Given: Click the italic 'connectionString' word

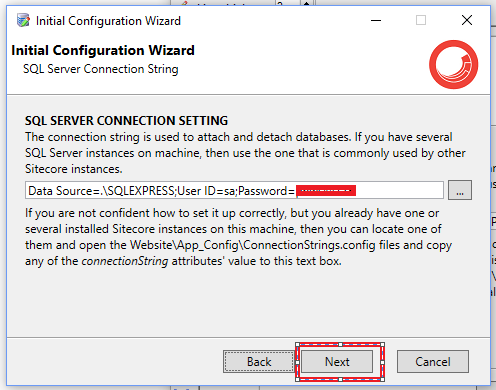Looking at the screenshot, I should (125, 261).
